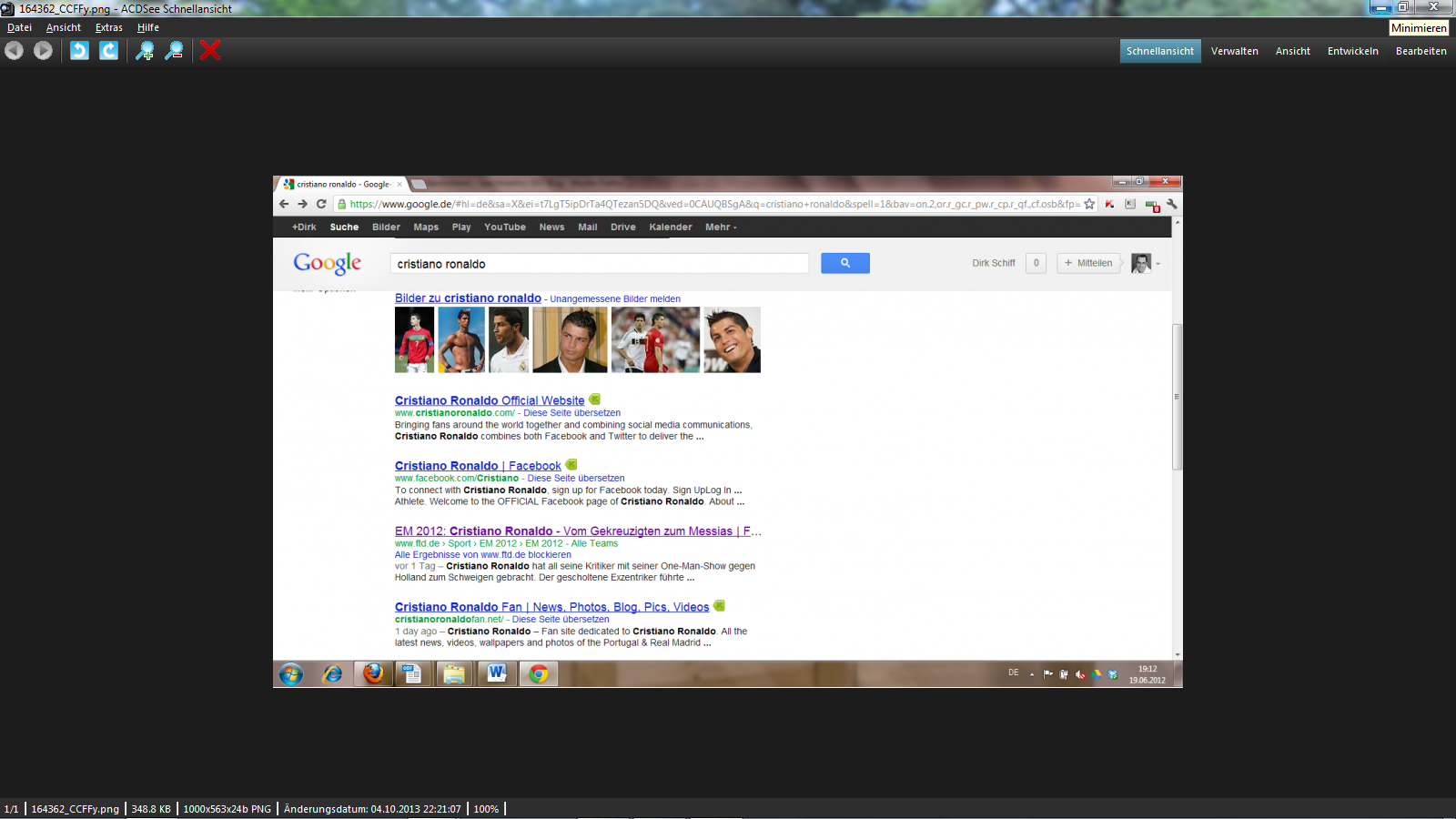This screenshot has height=819, width=1456.
Task: Click YouTube in the Google navigation bar
Action: pyautogui.click(x=505, y=227)
